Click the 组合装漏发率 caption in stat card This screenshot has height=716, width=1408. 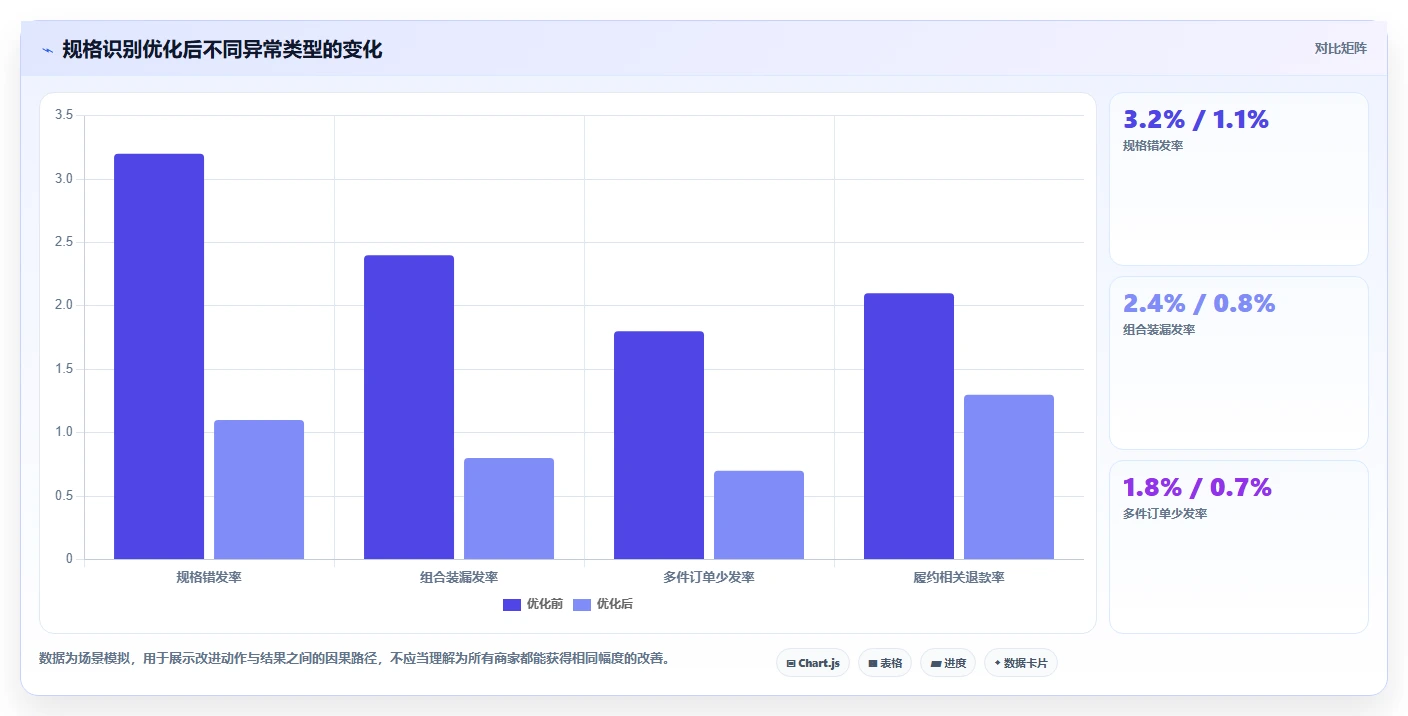point(1159,330)
